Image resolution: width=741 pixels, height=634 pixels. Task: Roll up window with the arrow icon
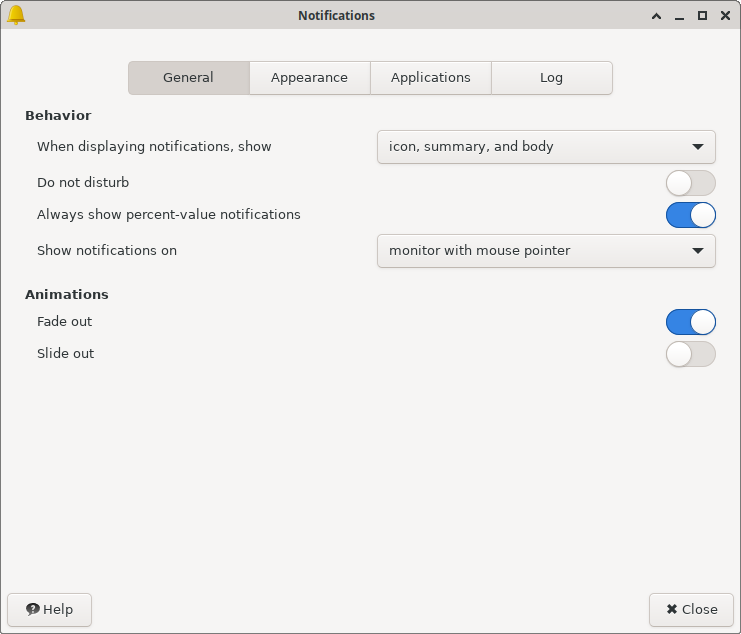tap(656, 16)
